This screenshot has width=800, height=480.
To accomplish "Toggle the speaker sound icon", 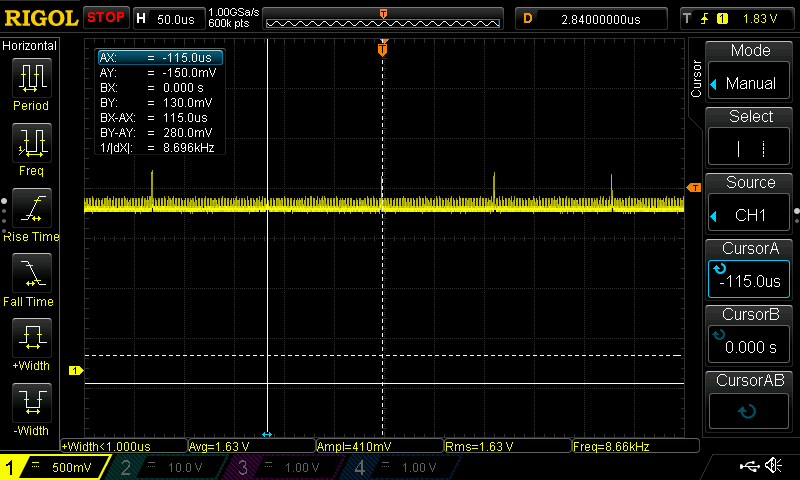I will point(773,466).
